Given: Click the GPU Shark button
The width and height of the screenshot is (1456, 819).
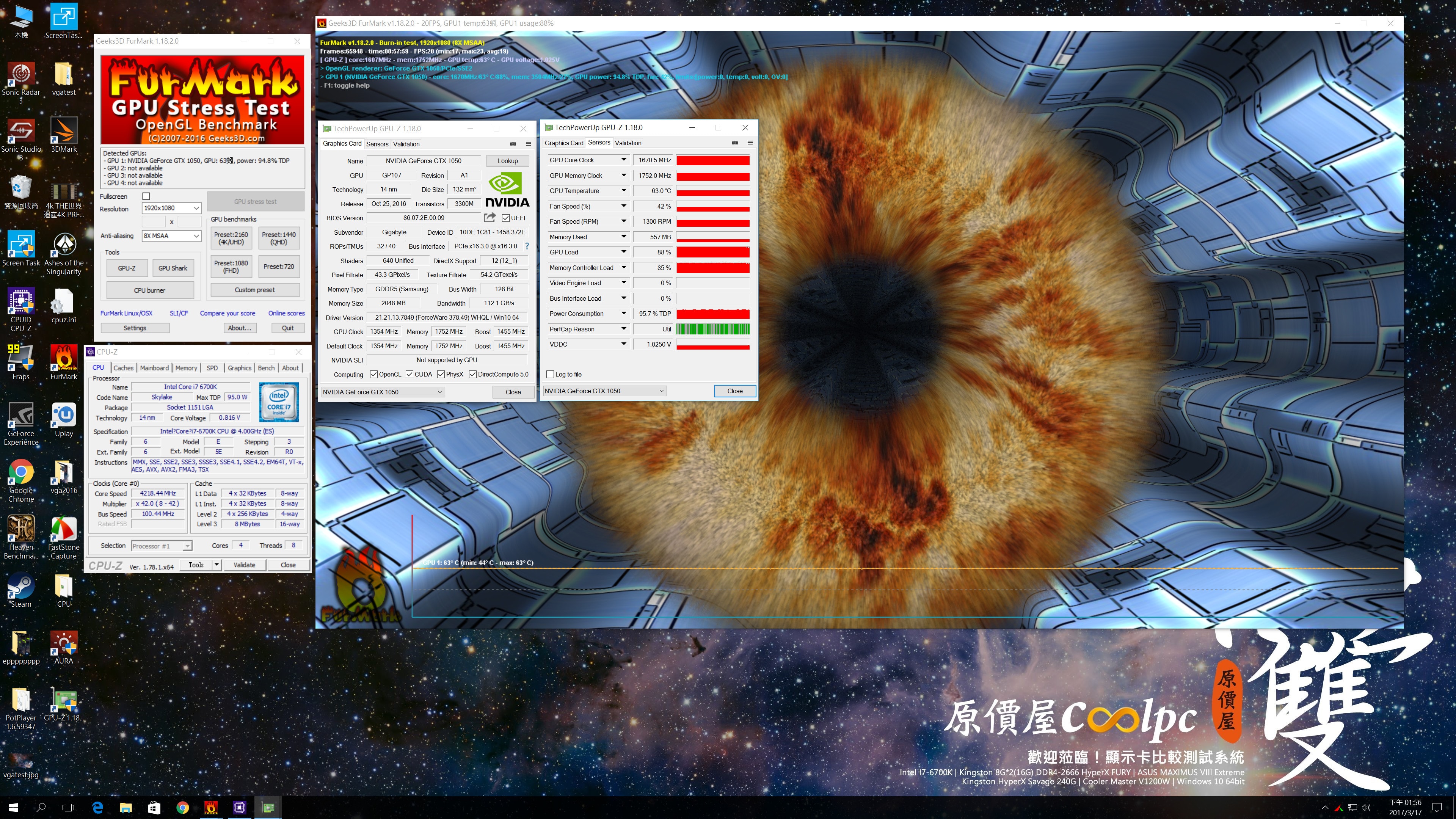Looking at the screenshot, I should pyautogui.click(x=173, y=268).
